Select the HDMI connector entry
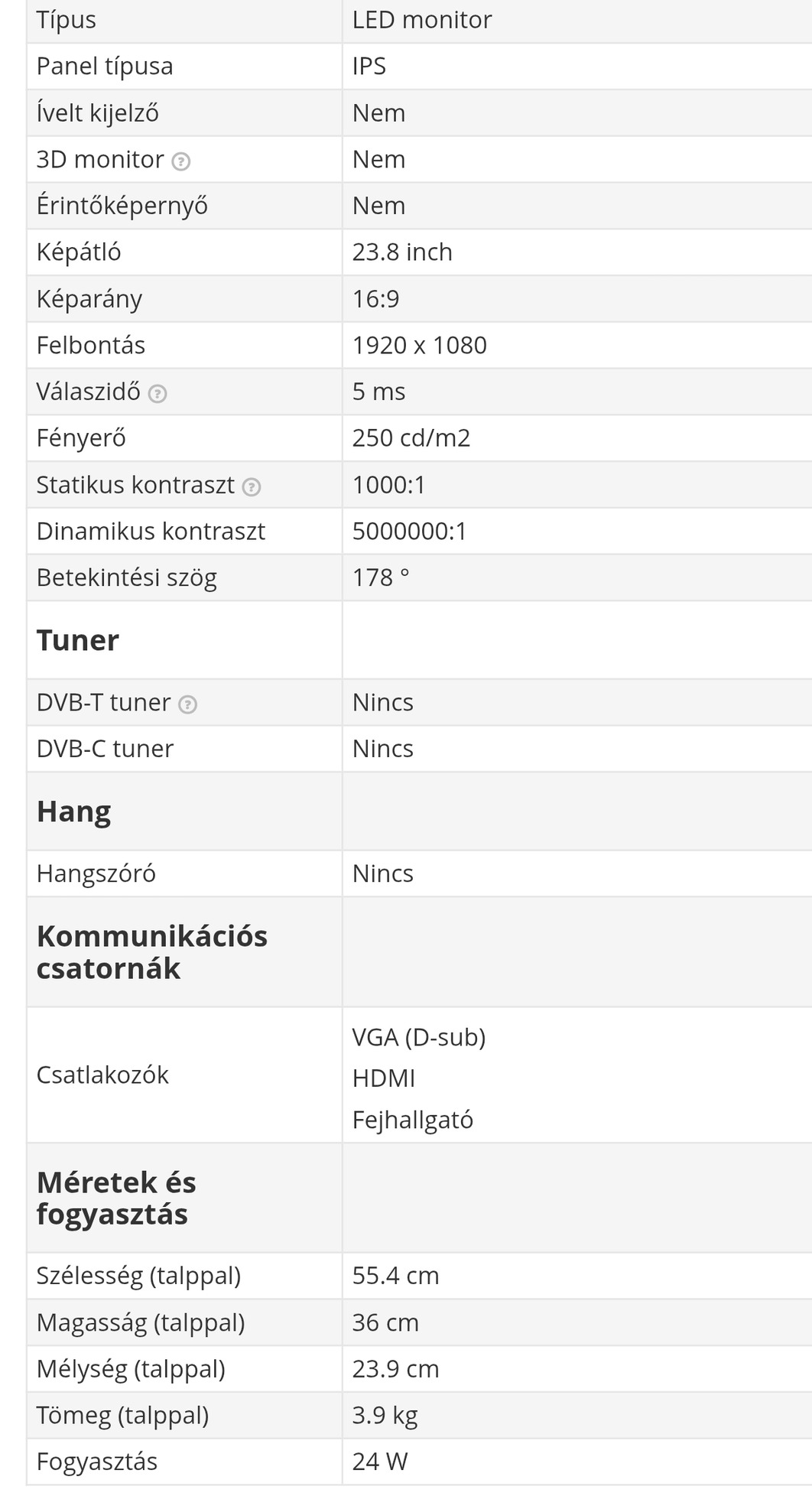Image resolution: width=812 pixels, height=1509 pixels. click(384, 1079)
